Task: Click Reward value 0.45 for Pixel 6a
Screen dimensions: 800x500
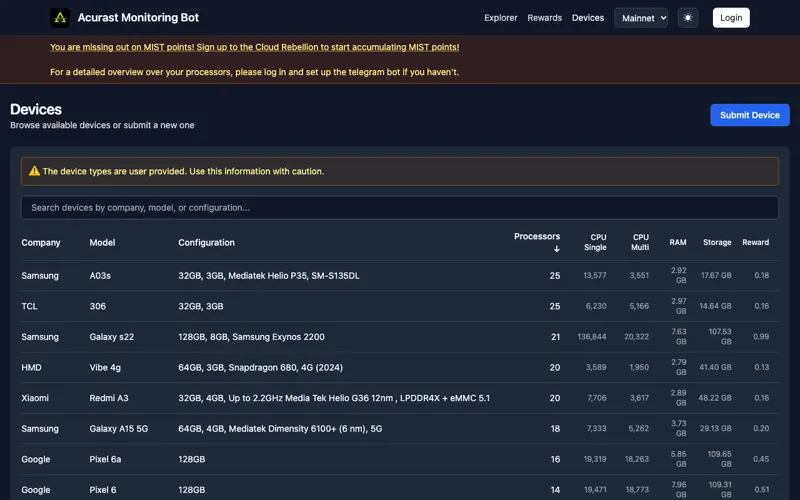Action: coord(761,459)
